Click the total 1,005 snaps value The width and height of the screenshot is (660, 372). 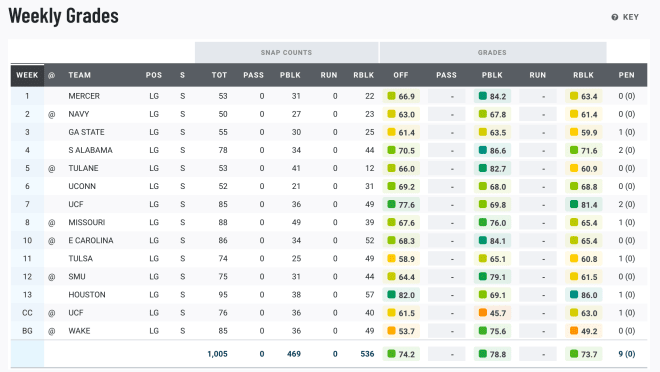(217, 354)
